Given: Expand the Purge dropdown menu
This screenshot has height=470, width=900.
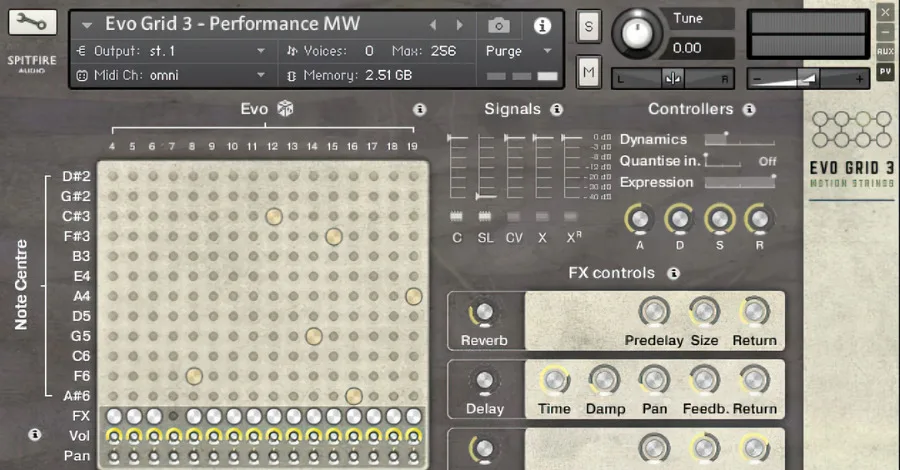Looking at the screenshot, I should tap(547, 51).
